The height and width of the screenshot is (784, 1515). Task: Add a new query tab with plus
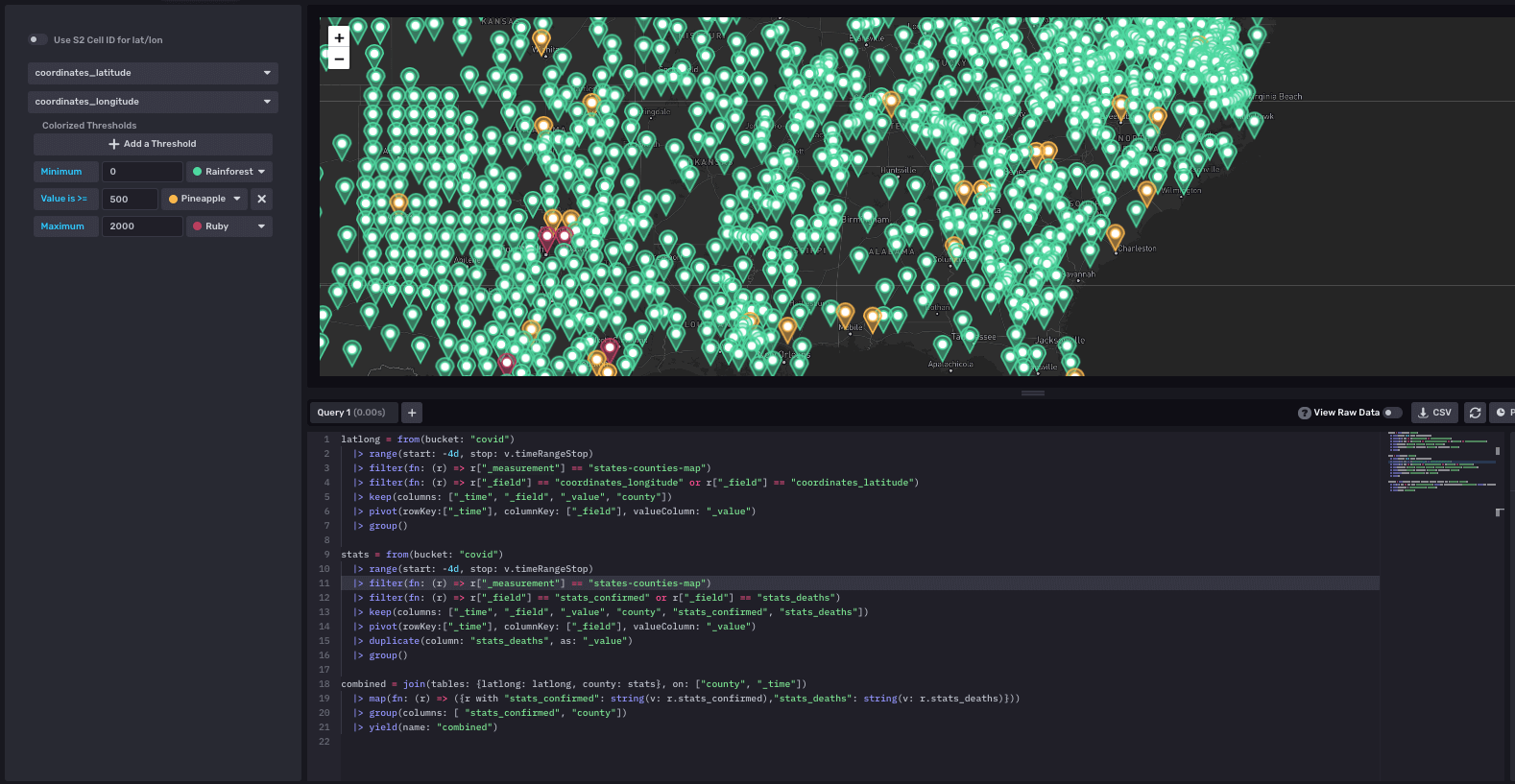[x=412, y=413]
